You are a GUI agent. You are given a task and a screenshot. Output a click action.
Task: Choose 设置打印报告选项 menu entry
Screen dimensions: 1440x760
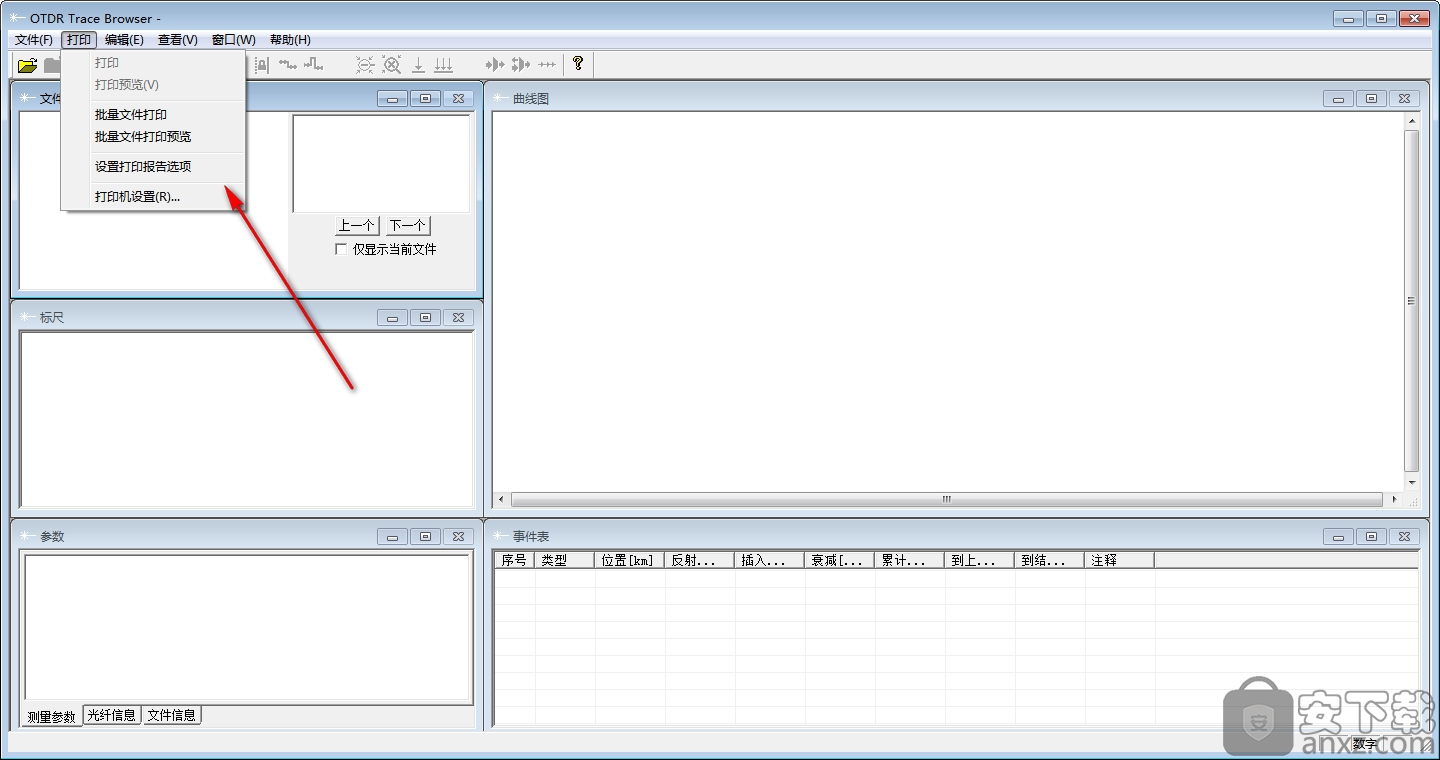[143, 167]
